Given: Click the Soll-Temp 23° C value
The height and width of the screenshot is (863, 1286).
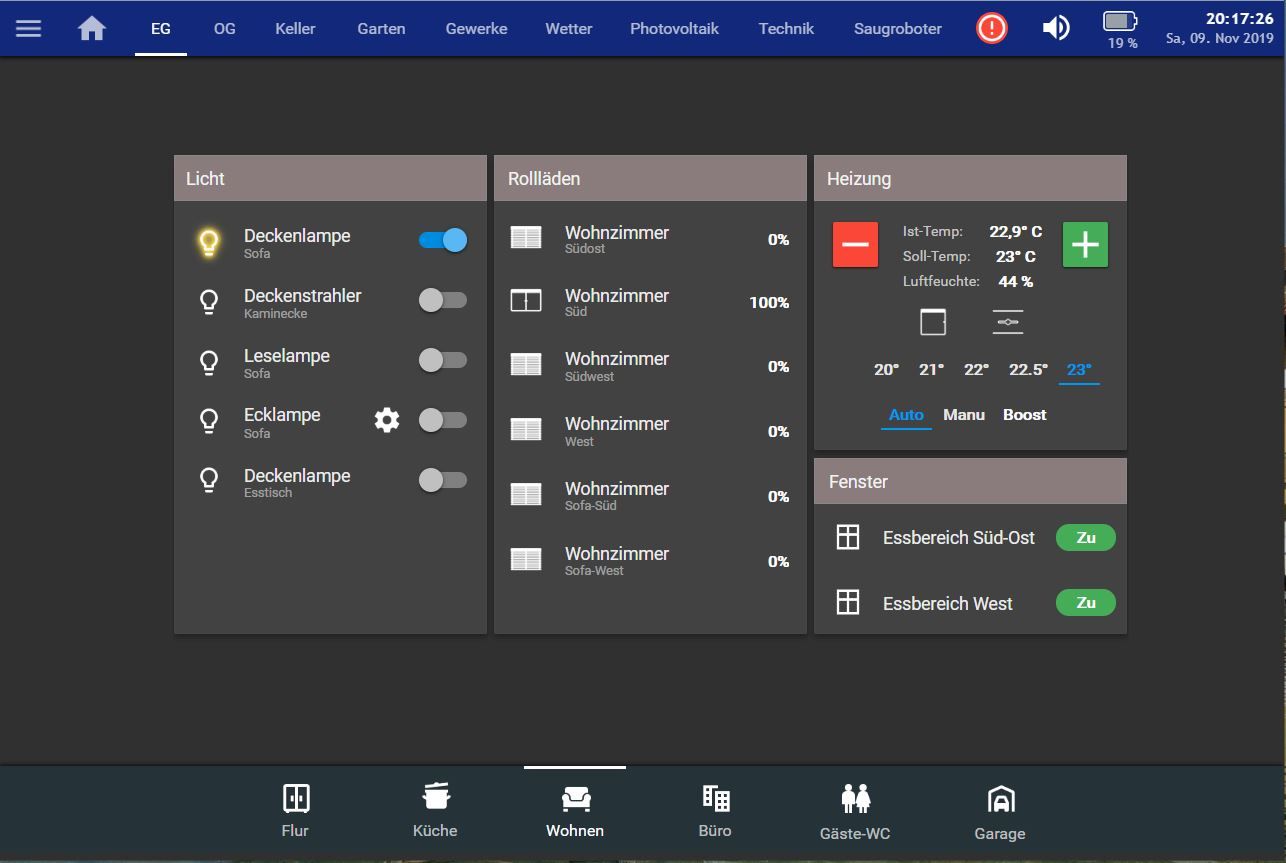Looking at the screenshot, I should coord(1016,256).
